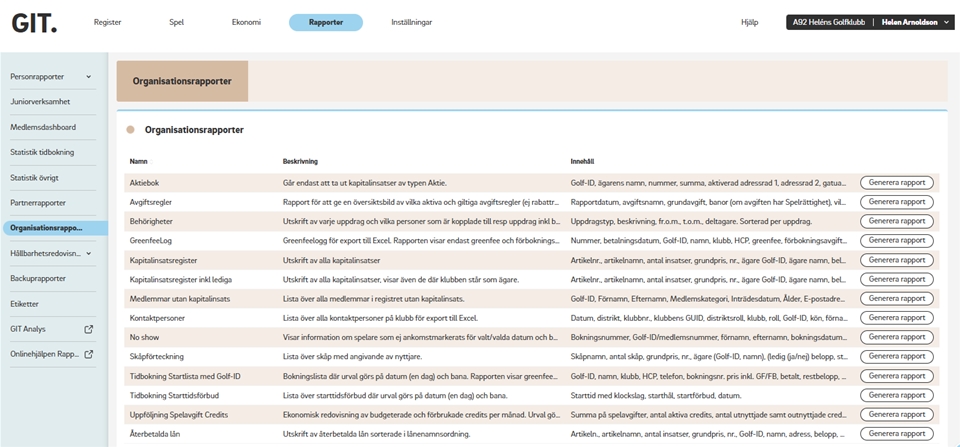Open Medlemsdashboard in the sidebar
The width and height of the screenshot is (960, 447).
click(43, 127)
